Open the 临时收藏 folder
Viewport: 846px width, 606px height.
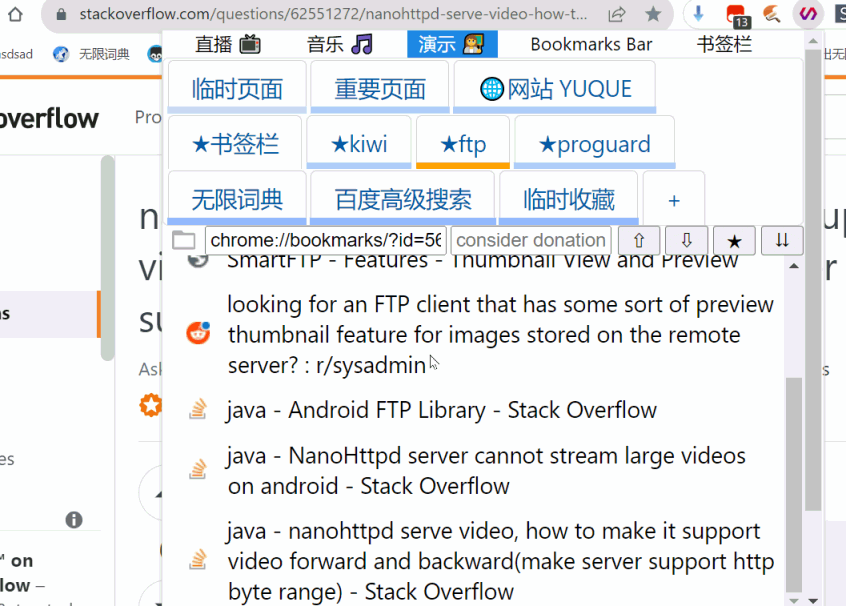click(x=569, y=199)
